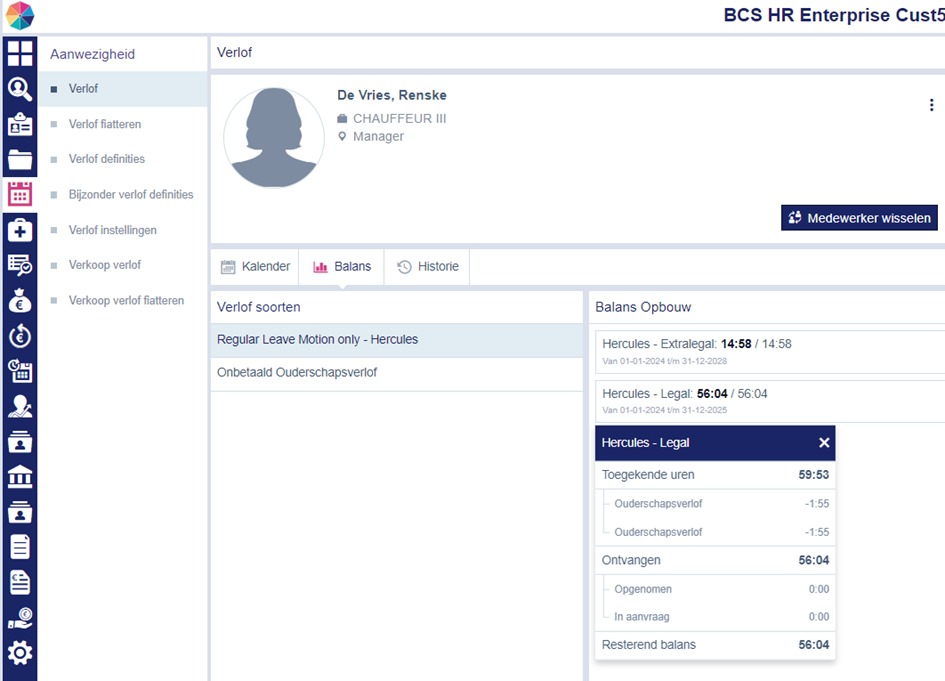
Task: Click the Hercules - Extralegal balance card
Action: 770,351
